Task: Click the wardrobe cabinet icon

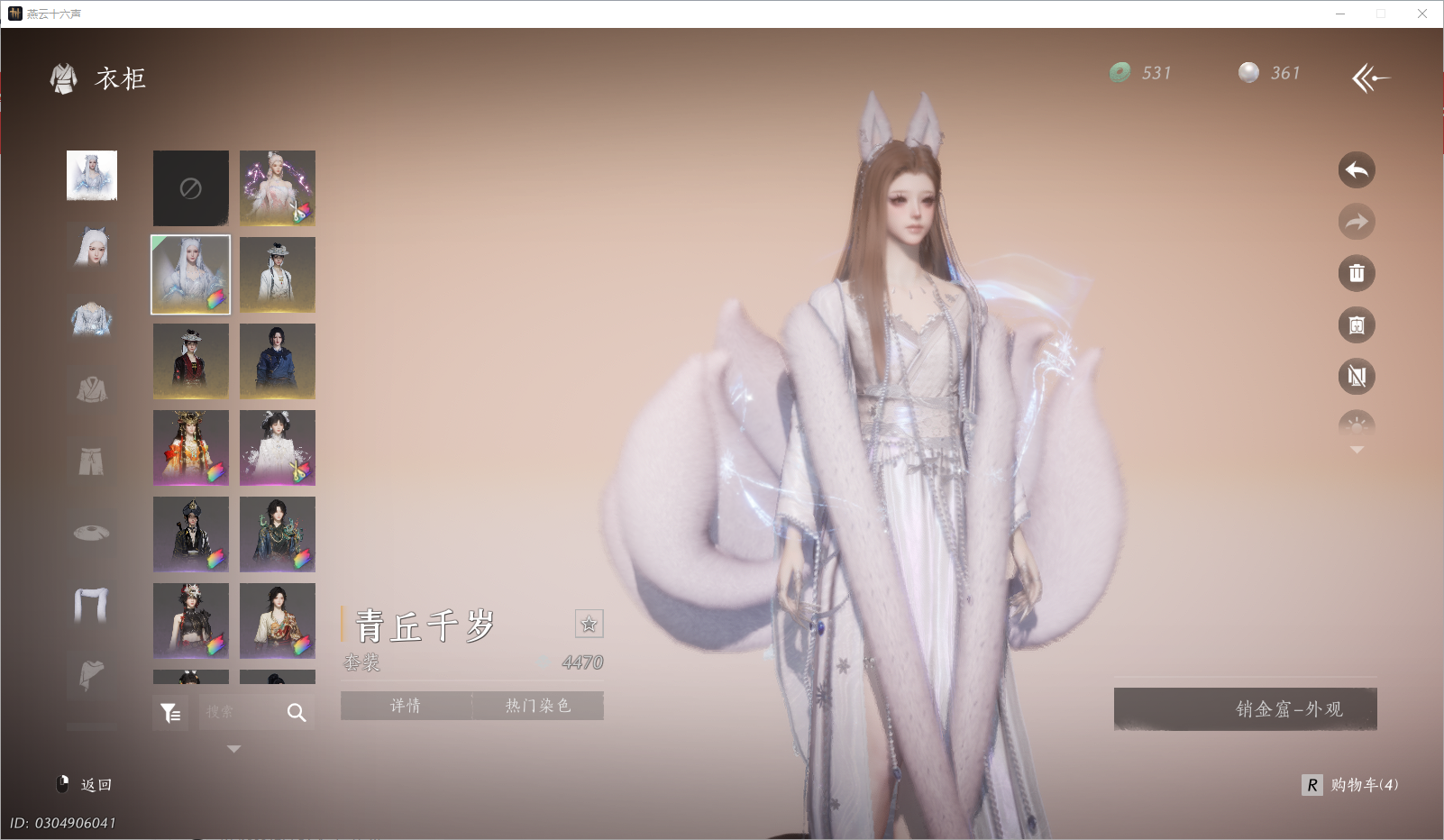Action: pos(1356,325)
